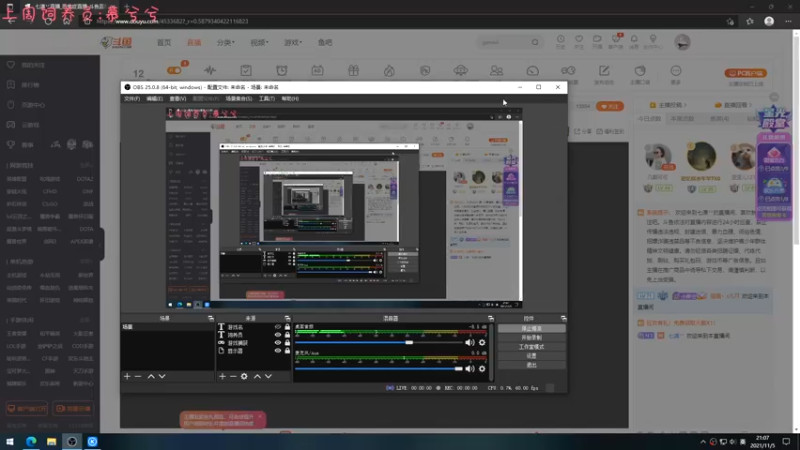Click the Douyu logo in browser header
Image resolution: width=800 pixels, height=450 pixels.
116,43
